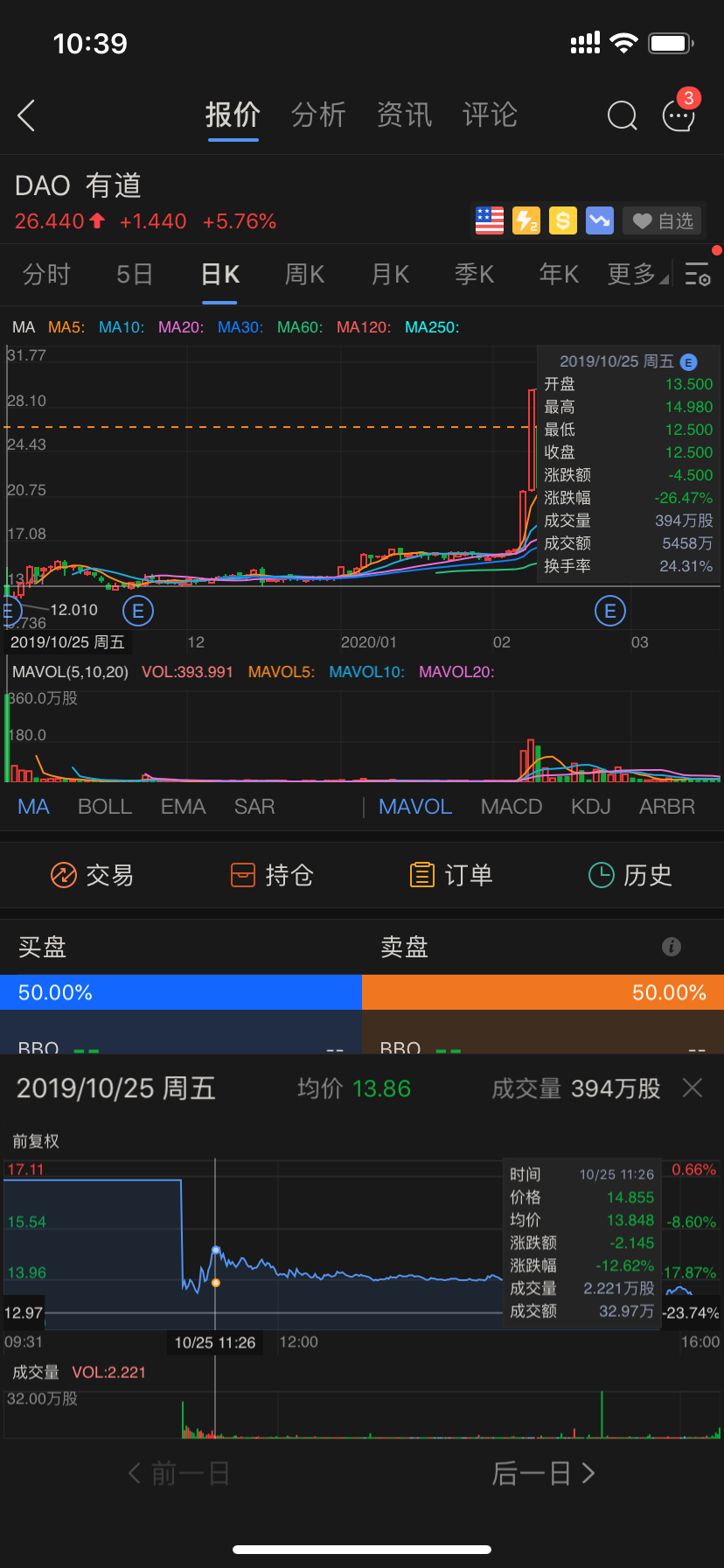Switch to the 评论 tab

tap(490, 115)
